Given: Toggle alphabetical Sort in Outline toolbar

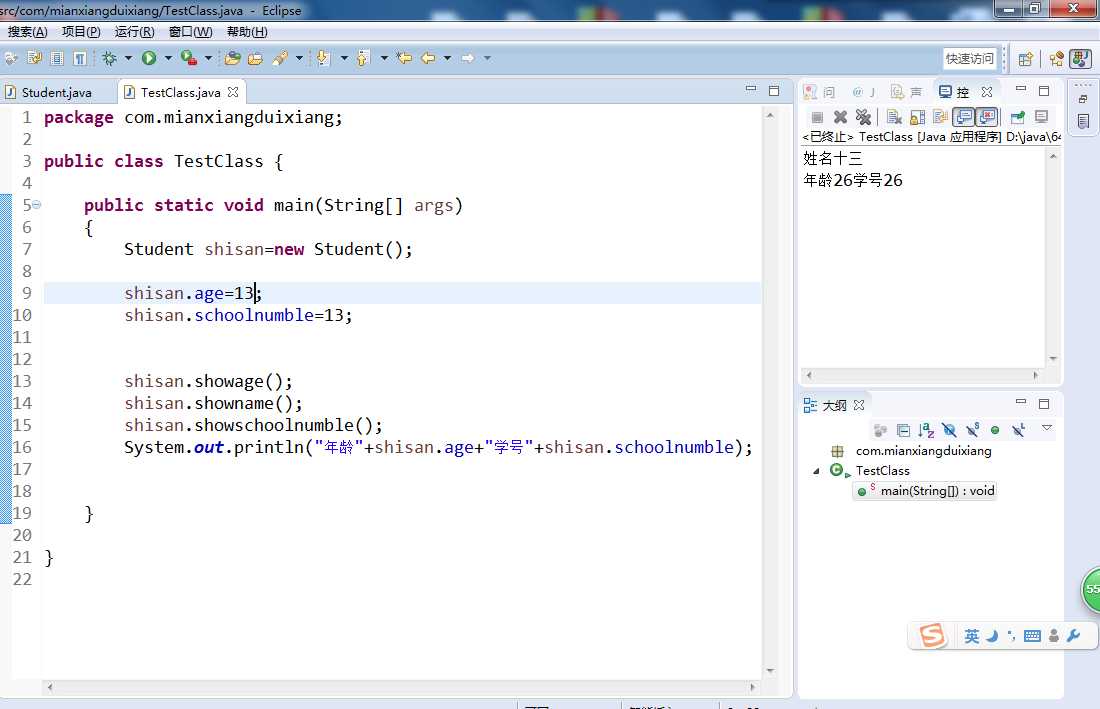Looking at the screenshot, I should tap(926, 430).
